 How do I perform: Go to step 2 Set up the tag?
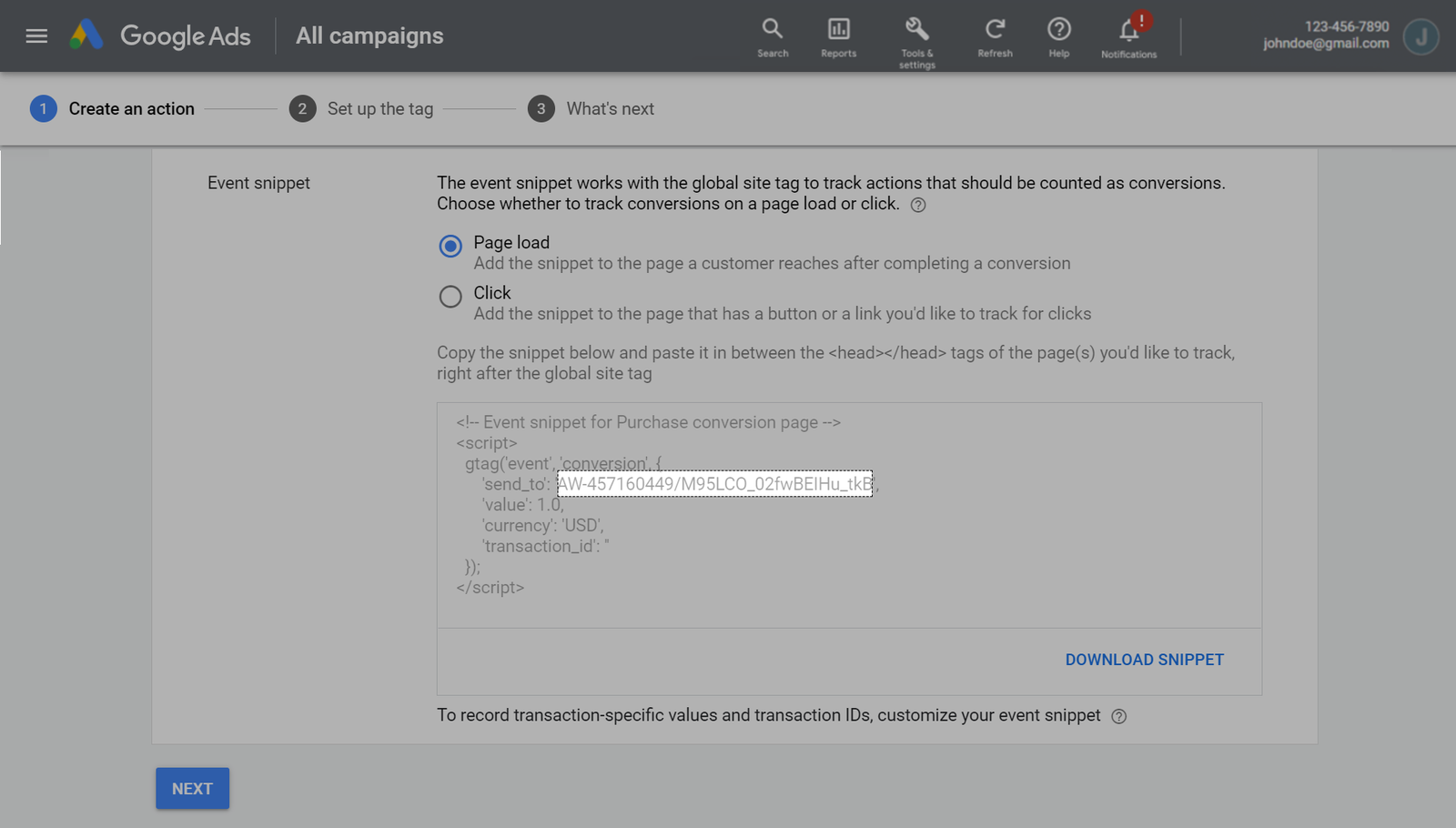coord(361,109)
